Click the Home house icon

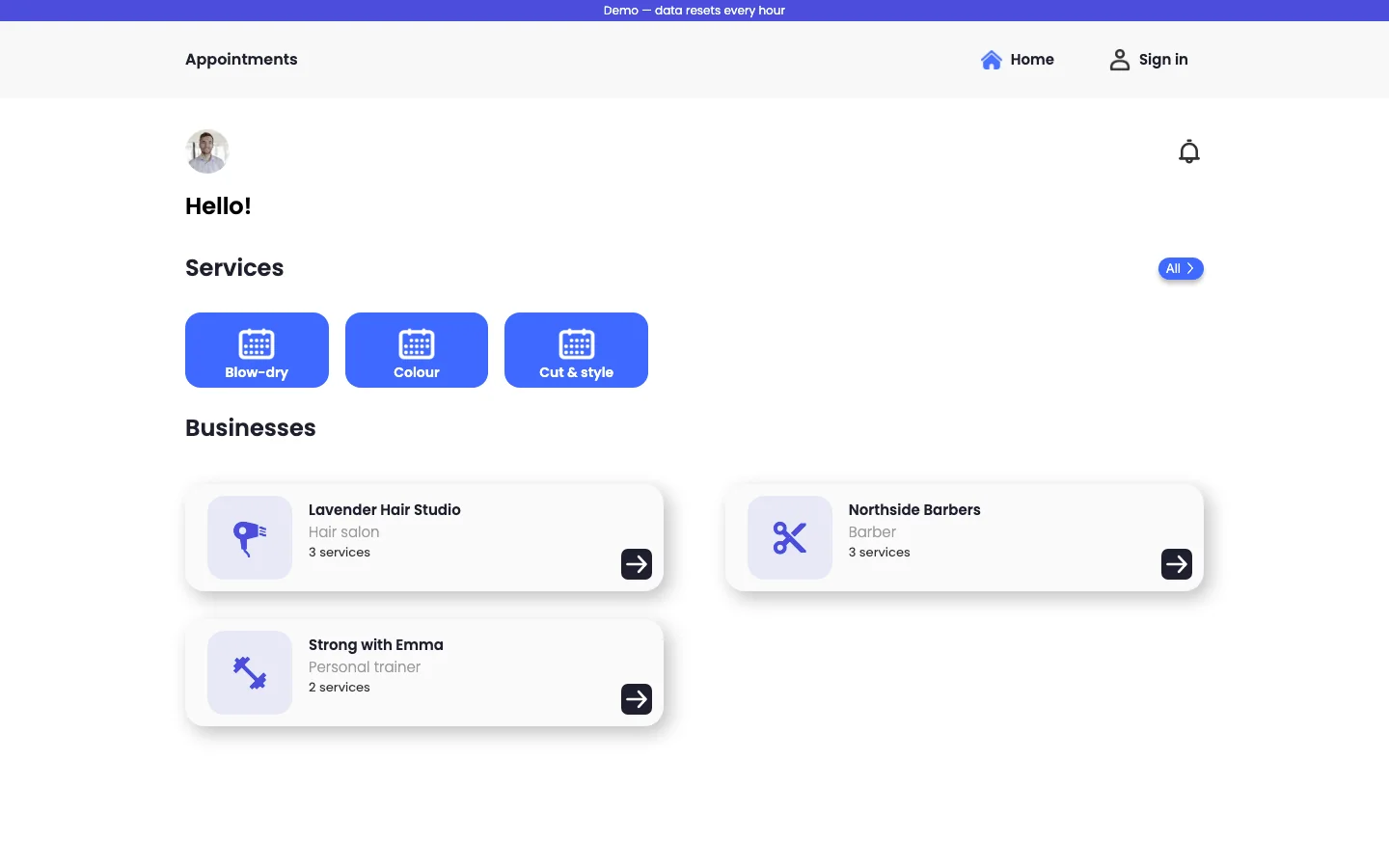(992, 60)
